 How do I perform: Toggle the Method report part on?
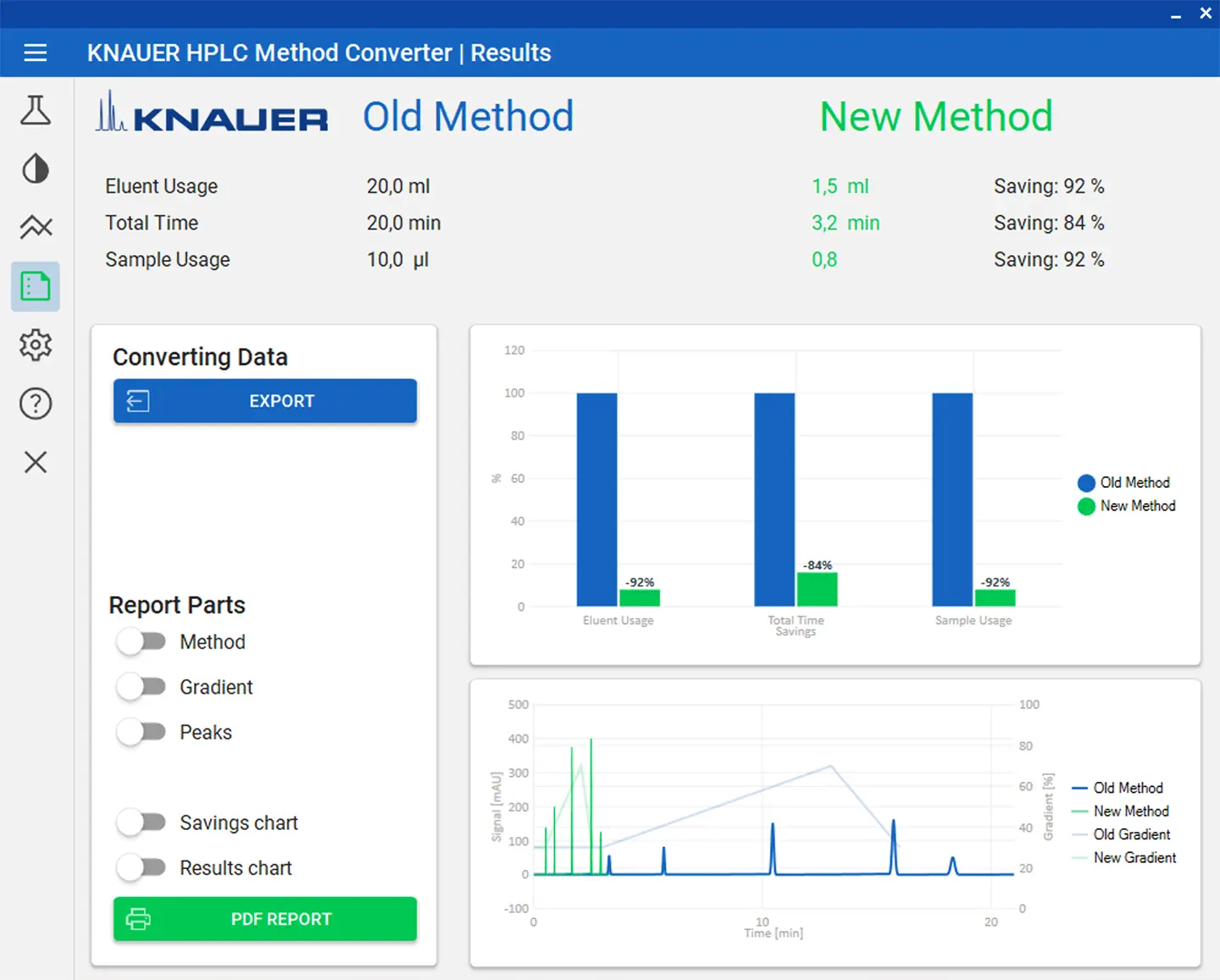[141, 641]
